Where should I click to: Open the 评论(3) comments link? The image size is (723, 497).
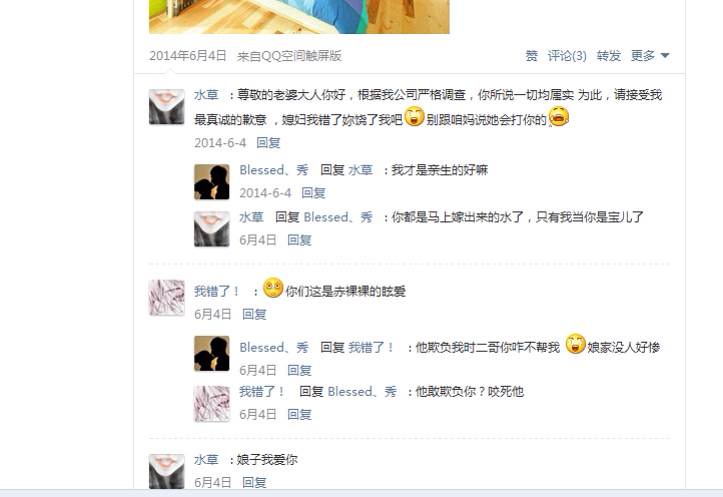pos(567,56)
